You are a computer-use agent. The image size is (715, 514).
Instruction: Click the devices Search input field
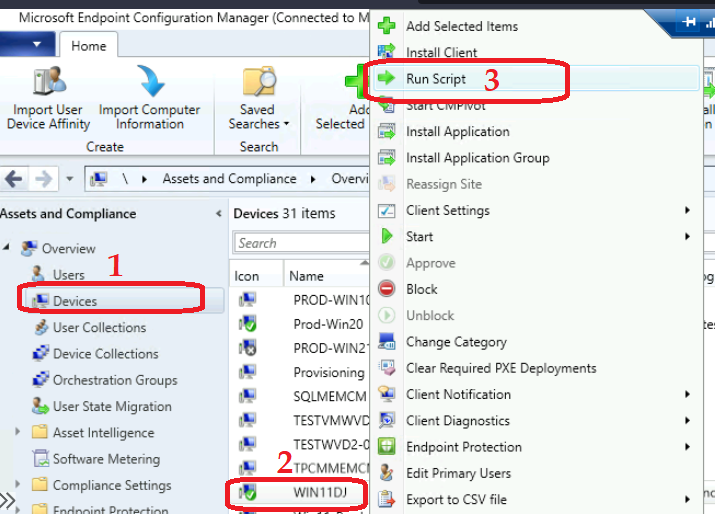[302, 243]
